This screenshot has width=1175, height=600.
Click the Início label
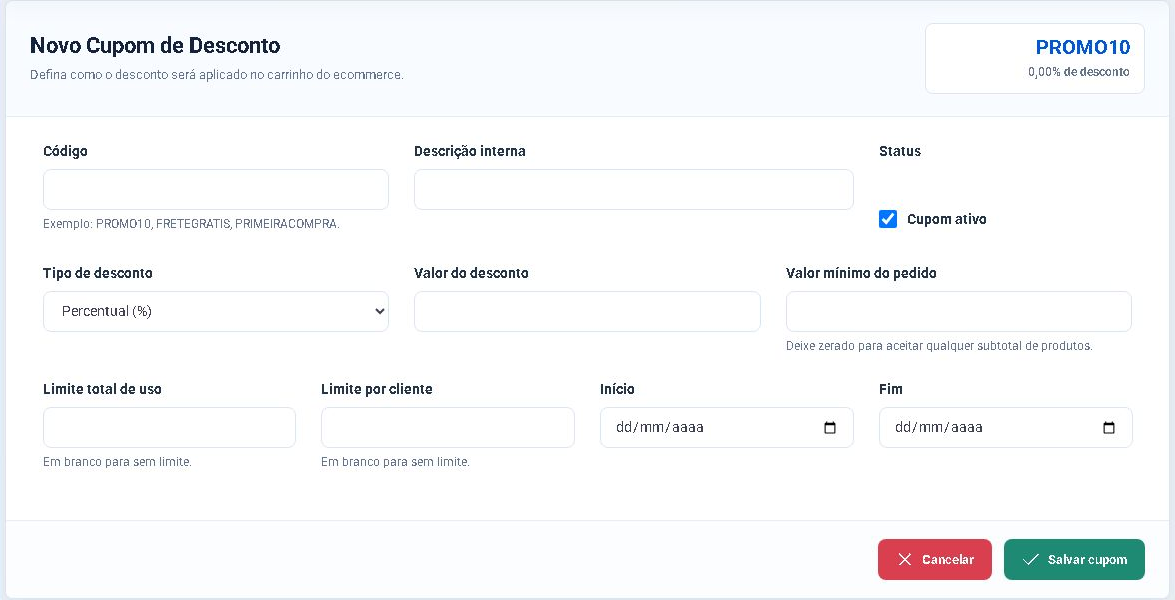tap(617, 390)
